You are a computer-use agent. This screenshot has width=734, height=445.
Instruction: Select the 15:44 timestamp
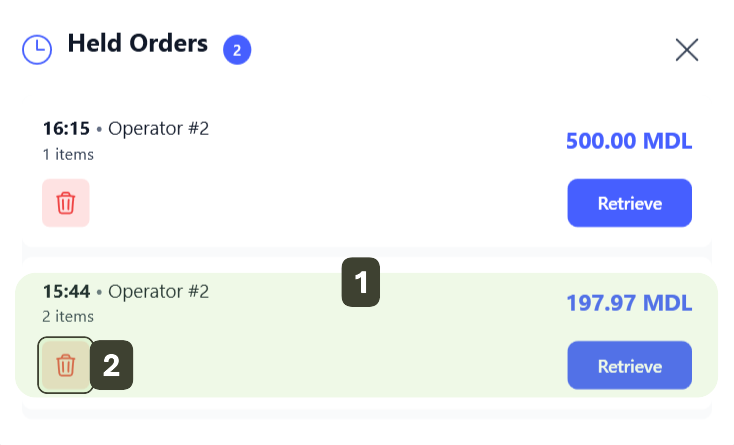pyautogui.click(x=66, y=292)
